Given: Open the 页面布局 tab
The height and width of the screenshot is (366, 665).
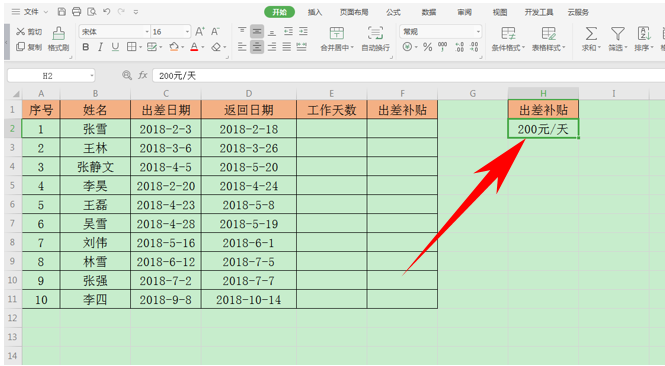Looking at the screenshot, I should [x=354, y=12].
